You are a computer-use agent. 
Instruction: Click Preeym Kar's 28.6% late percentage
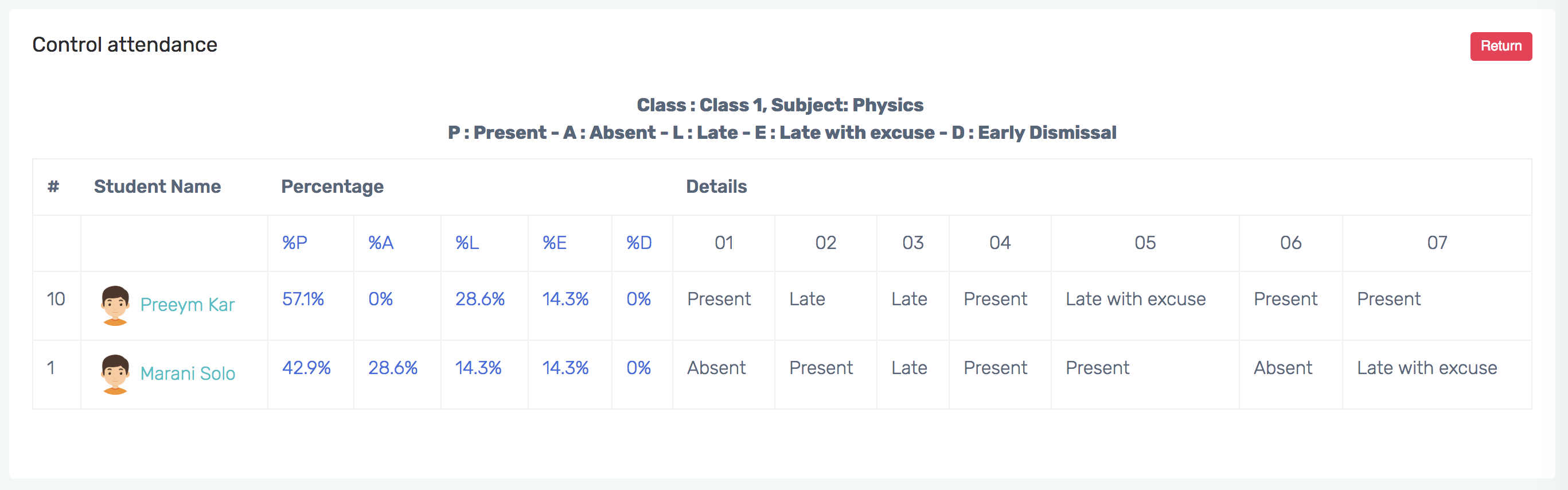(479, 299)
